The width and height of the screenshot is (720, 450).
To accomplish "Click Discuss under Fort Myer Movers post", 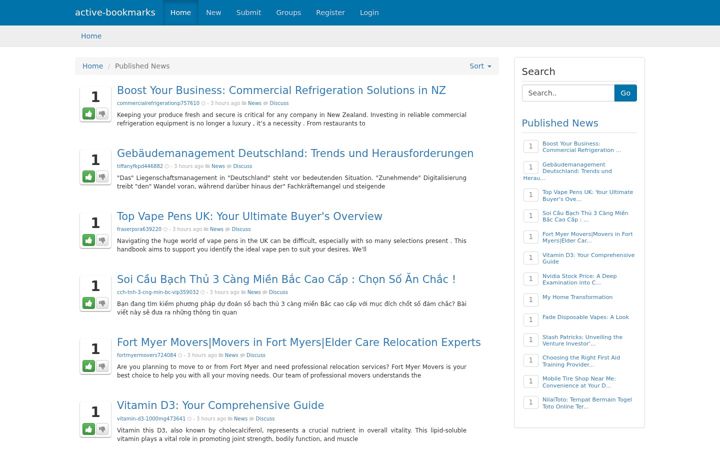I will pos(256,355).
